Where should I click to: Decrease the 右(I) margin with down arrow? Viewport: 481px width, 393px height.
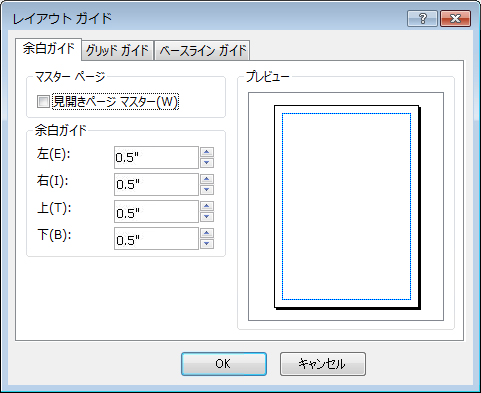[207, 190]
